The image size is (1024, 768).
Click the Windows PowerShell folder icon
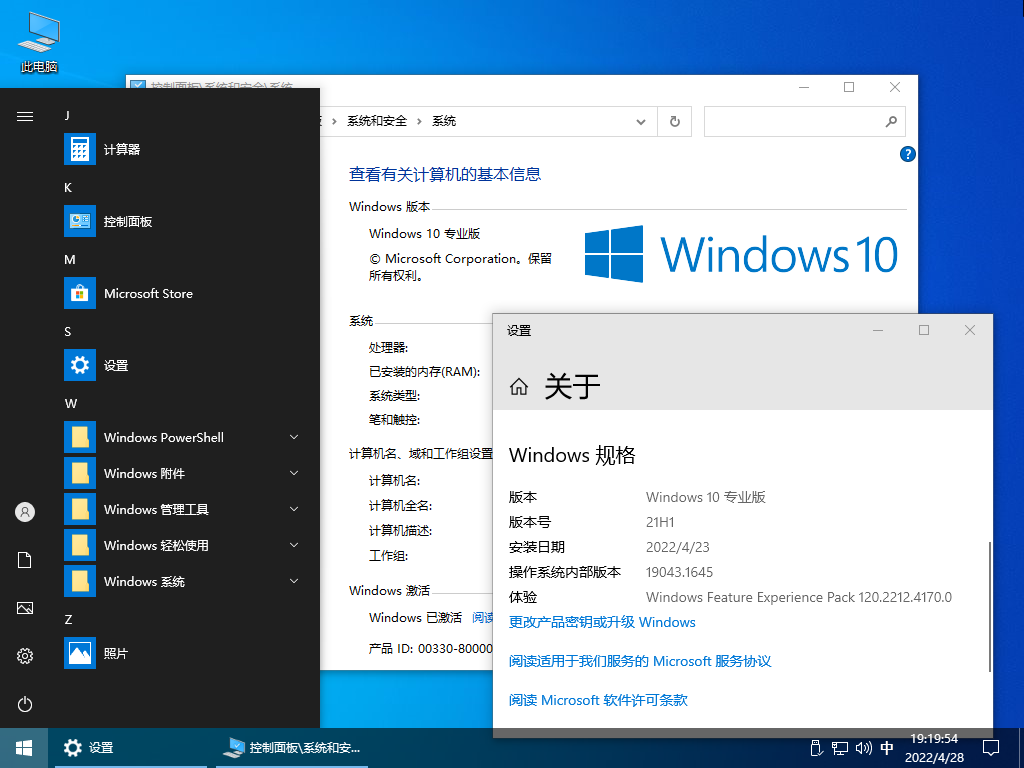pos(80,437)
